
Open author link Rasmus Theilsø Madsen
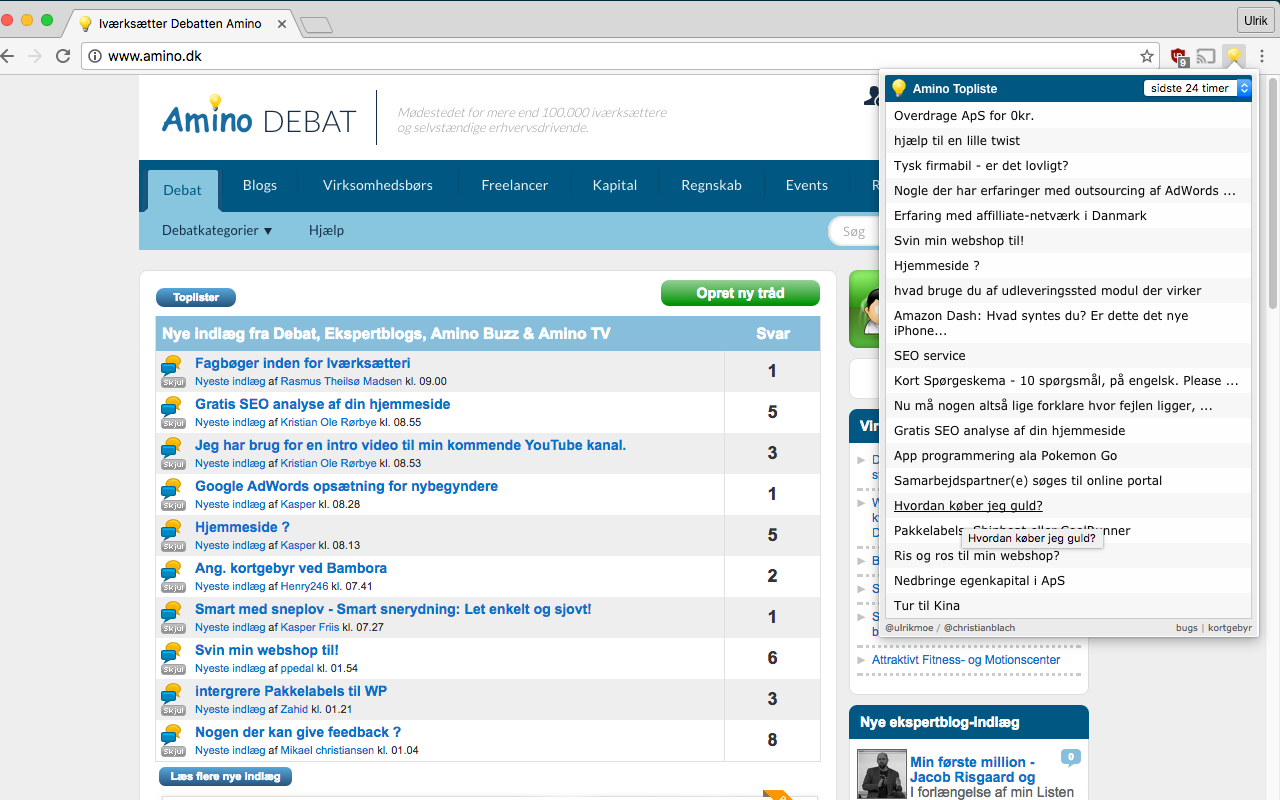click(341, 381)
